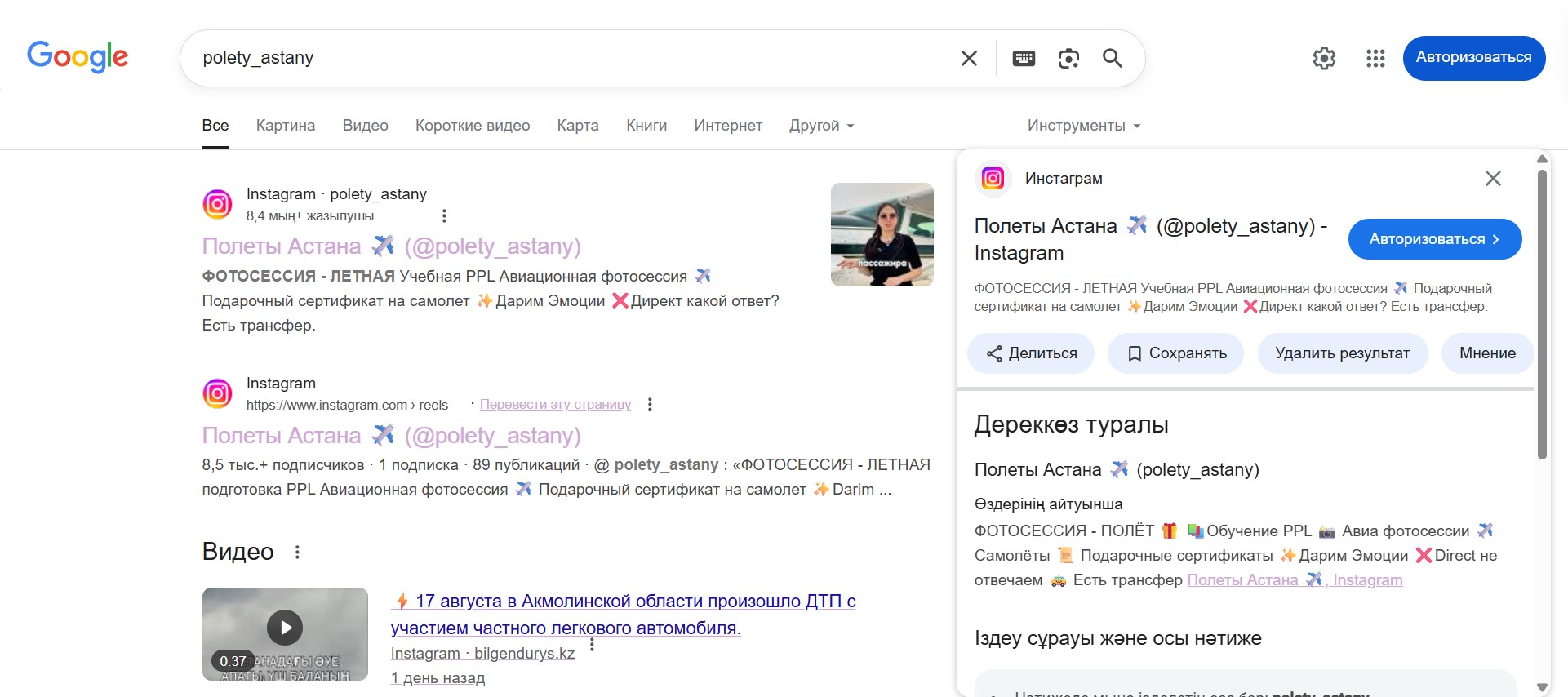Click the side panel scroll-up arrow
The height and width of the screenshot is (697, 1568).
click(1542, 159)
